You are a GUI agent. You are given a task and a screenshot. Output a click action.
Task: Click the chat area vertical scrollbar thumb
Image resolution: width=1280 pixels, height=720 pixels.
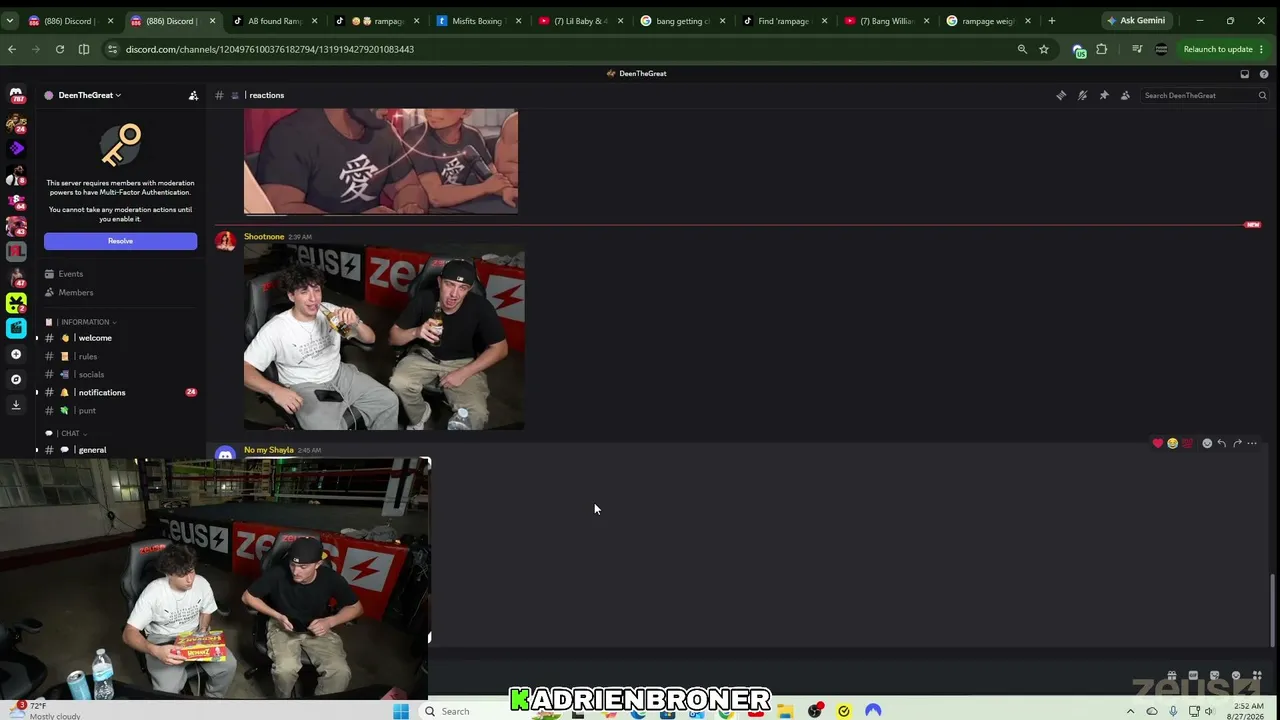[1272, 612]
